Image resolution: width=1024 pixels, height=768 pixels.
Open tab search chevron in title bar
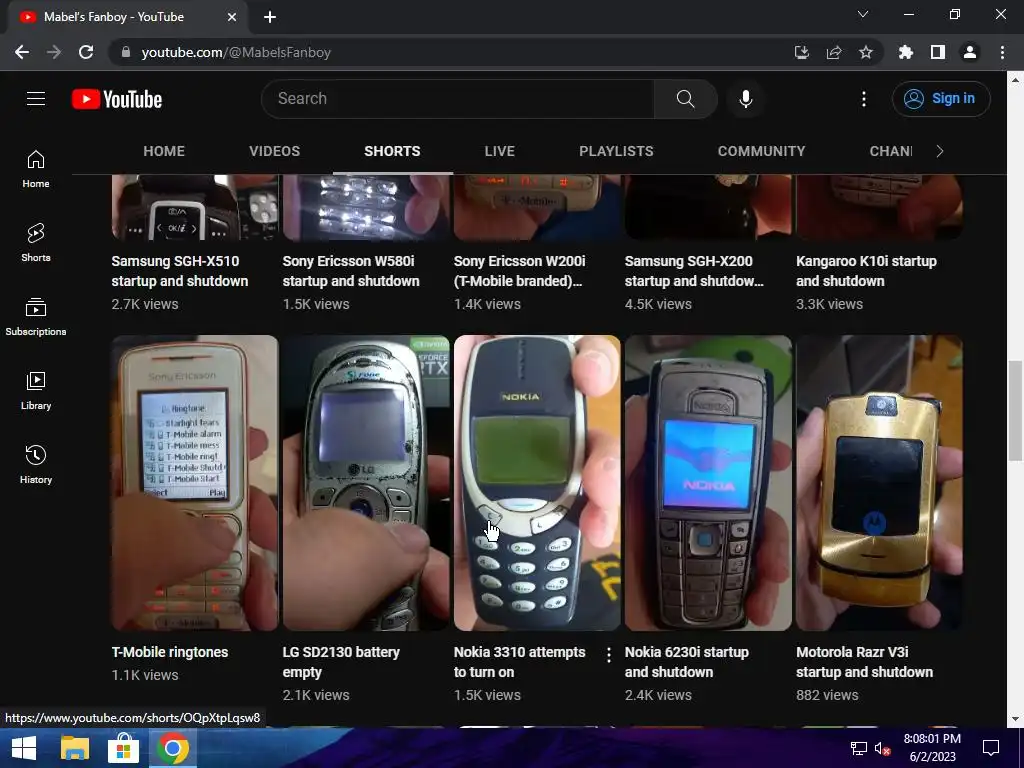(x=862, y=14)
